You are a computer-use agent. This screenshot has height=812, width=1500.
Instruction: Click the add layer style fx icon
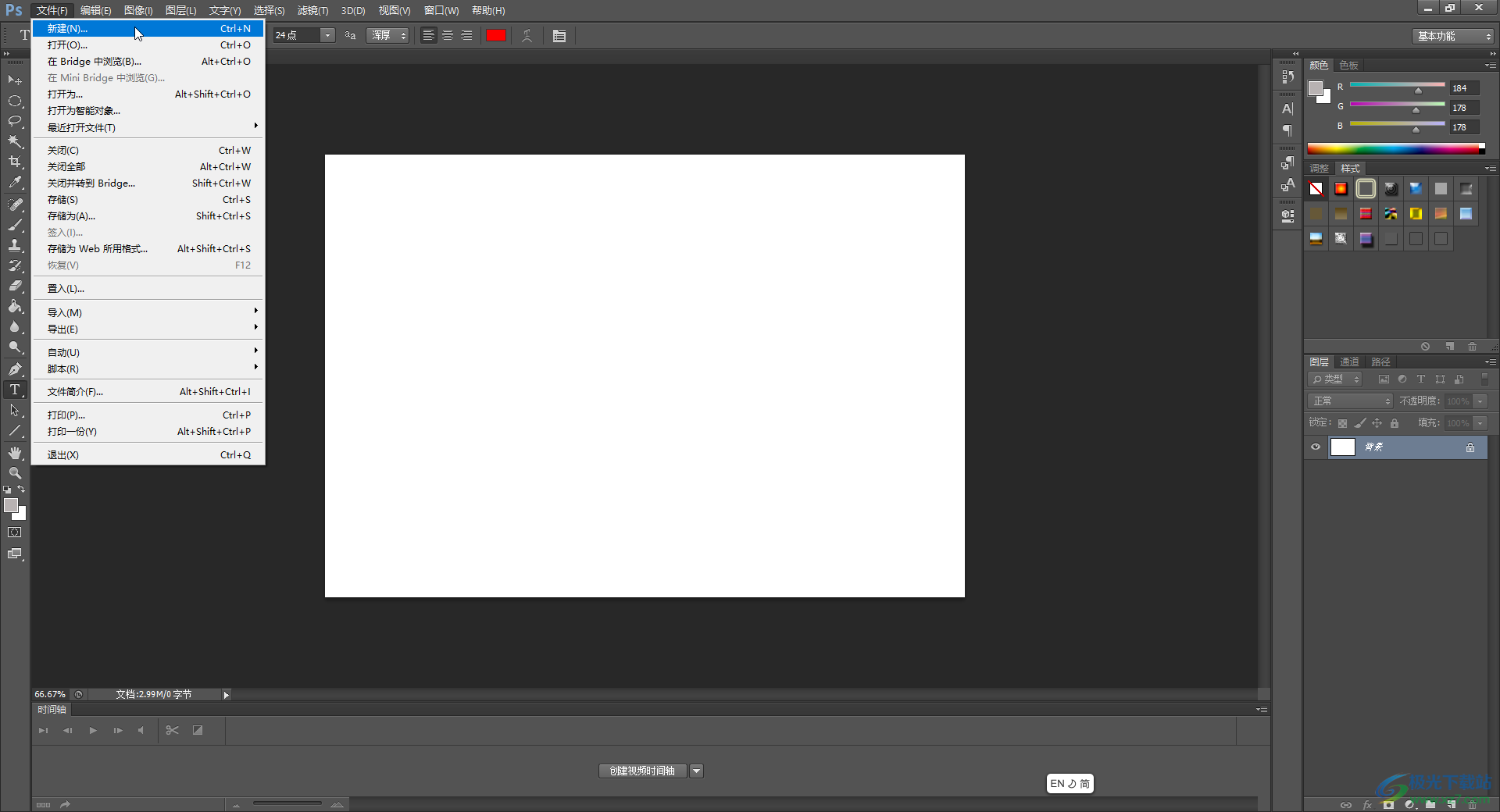tap(1367, 804)
